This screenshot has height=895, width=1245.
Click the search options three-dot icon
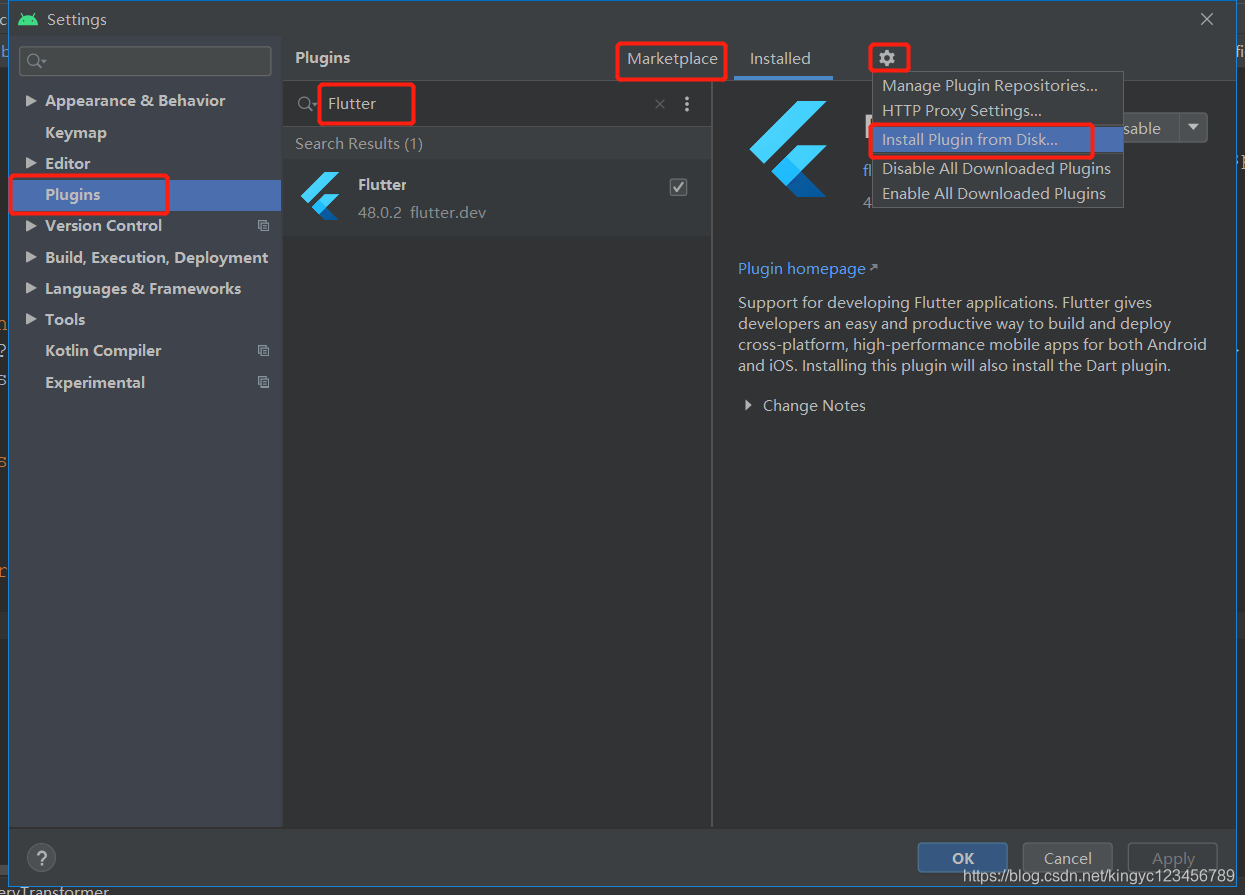[687, 104]
